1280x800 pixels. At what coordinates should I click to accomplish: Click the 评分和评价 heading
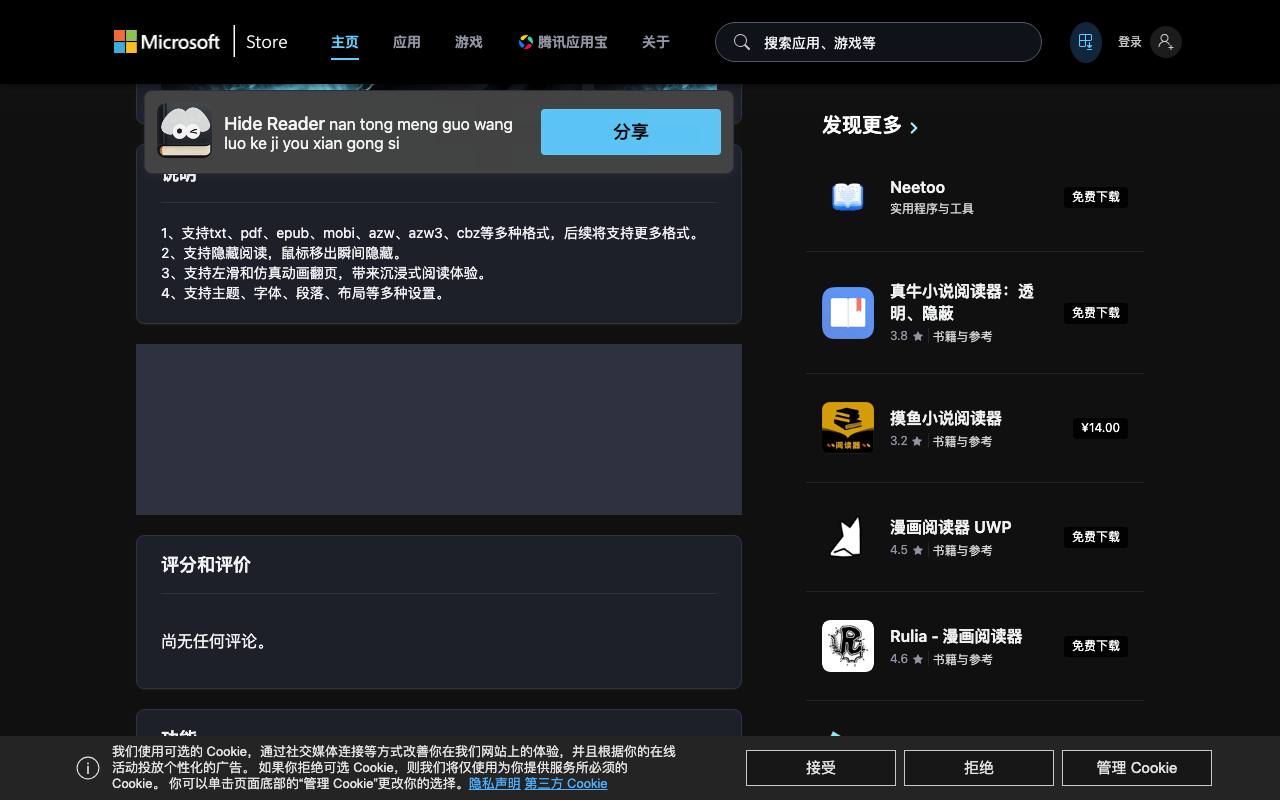coord(206,565)
